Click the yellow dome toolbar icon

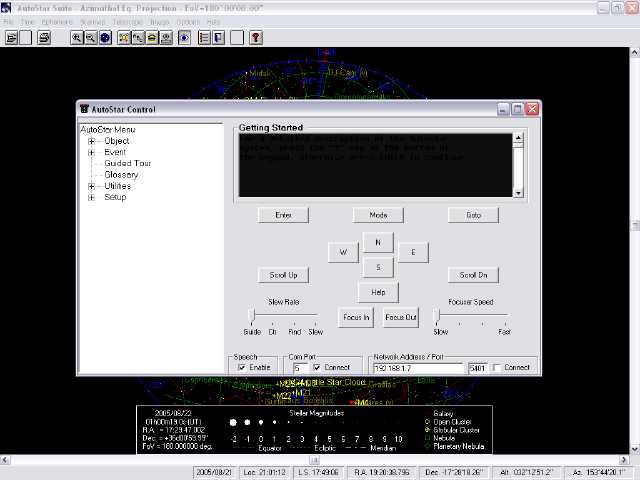[152, 38]
